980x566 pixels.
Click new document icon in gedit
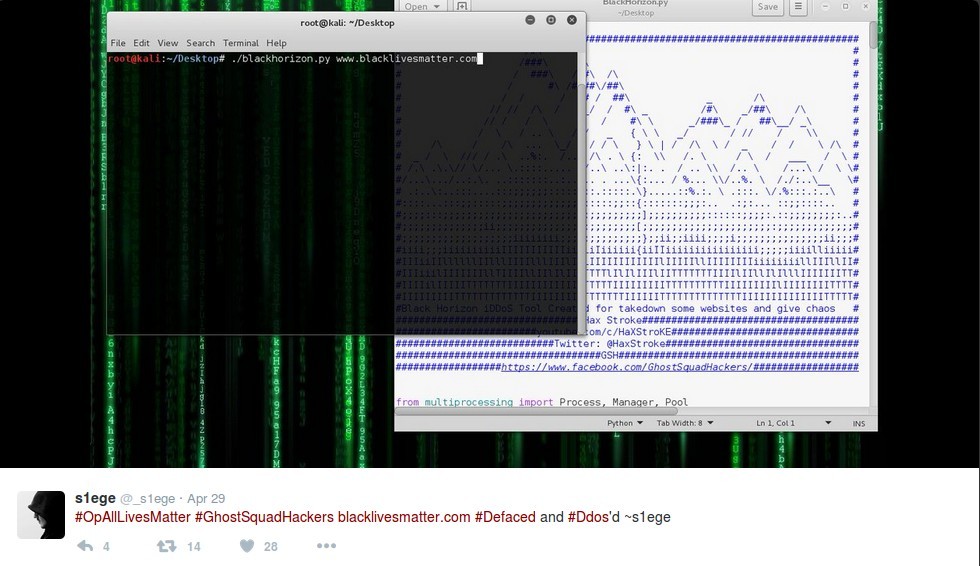click(x=462, y=7)
